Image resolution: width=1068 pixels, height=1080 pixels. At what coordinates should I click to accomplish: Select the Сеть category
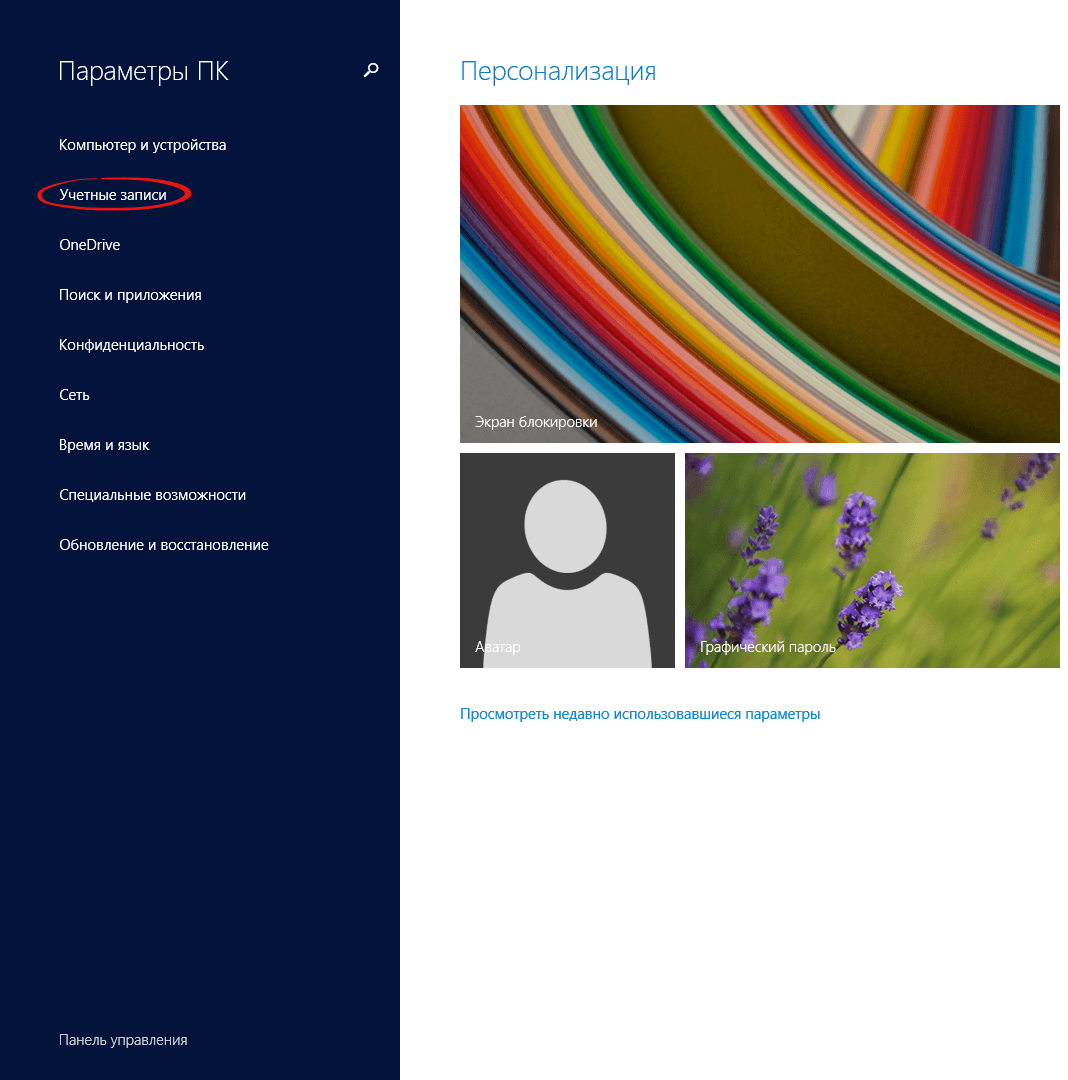pyautogui.click(x=74, y=395)
